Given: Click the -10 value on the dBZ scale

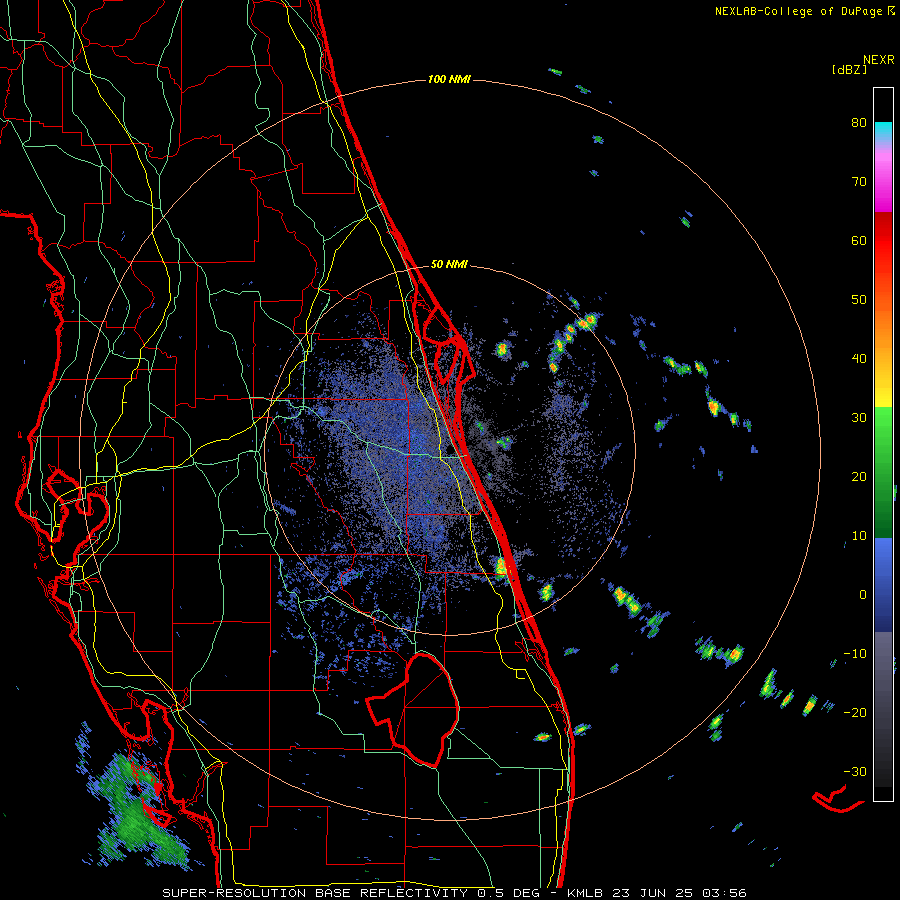Looking at the screenshot, I should pos(855,654).
